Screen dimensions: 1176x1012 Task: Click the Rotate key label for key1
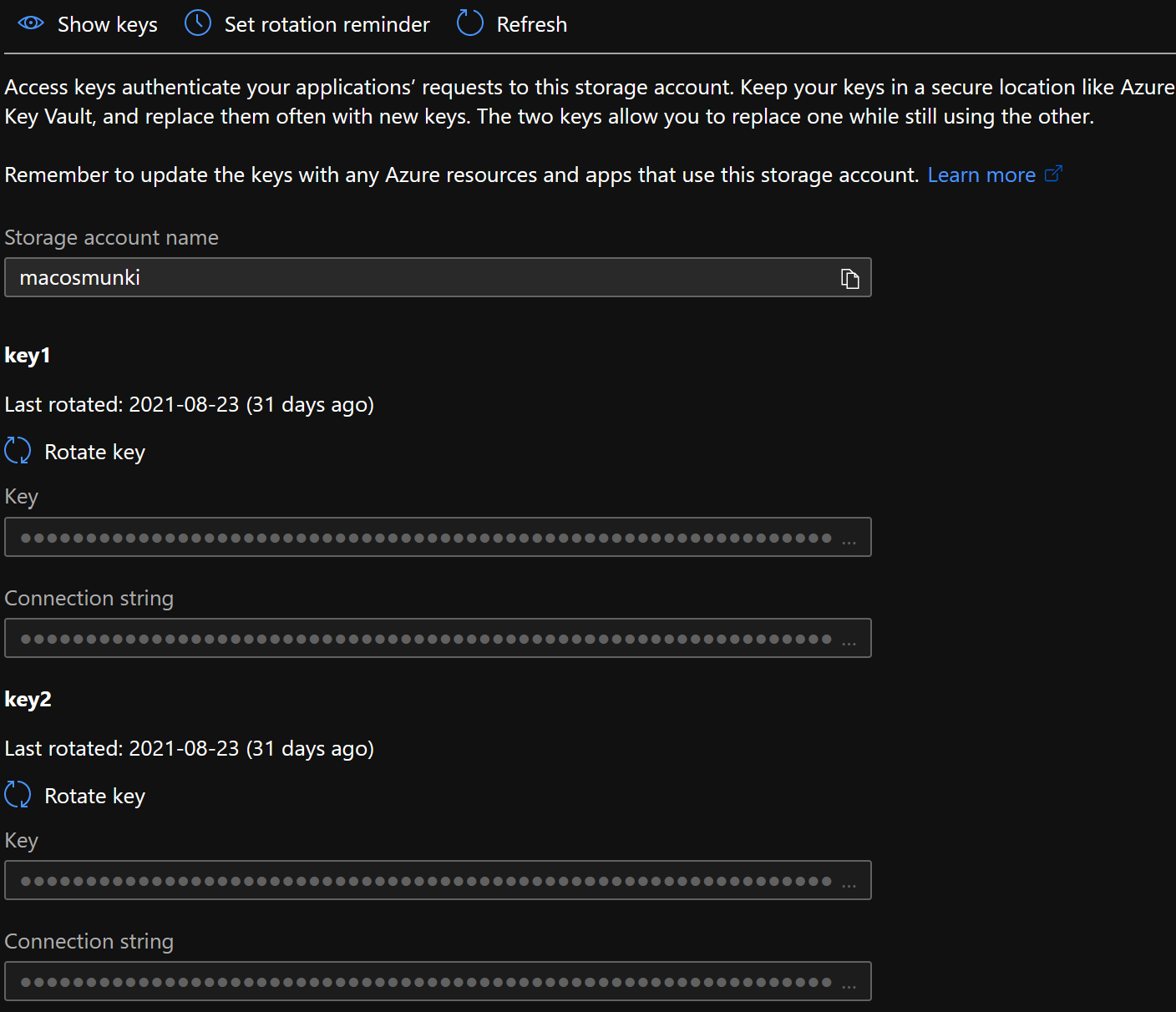point(94,452)
